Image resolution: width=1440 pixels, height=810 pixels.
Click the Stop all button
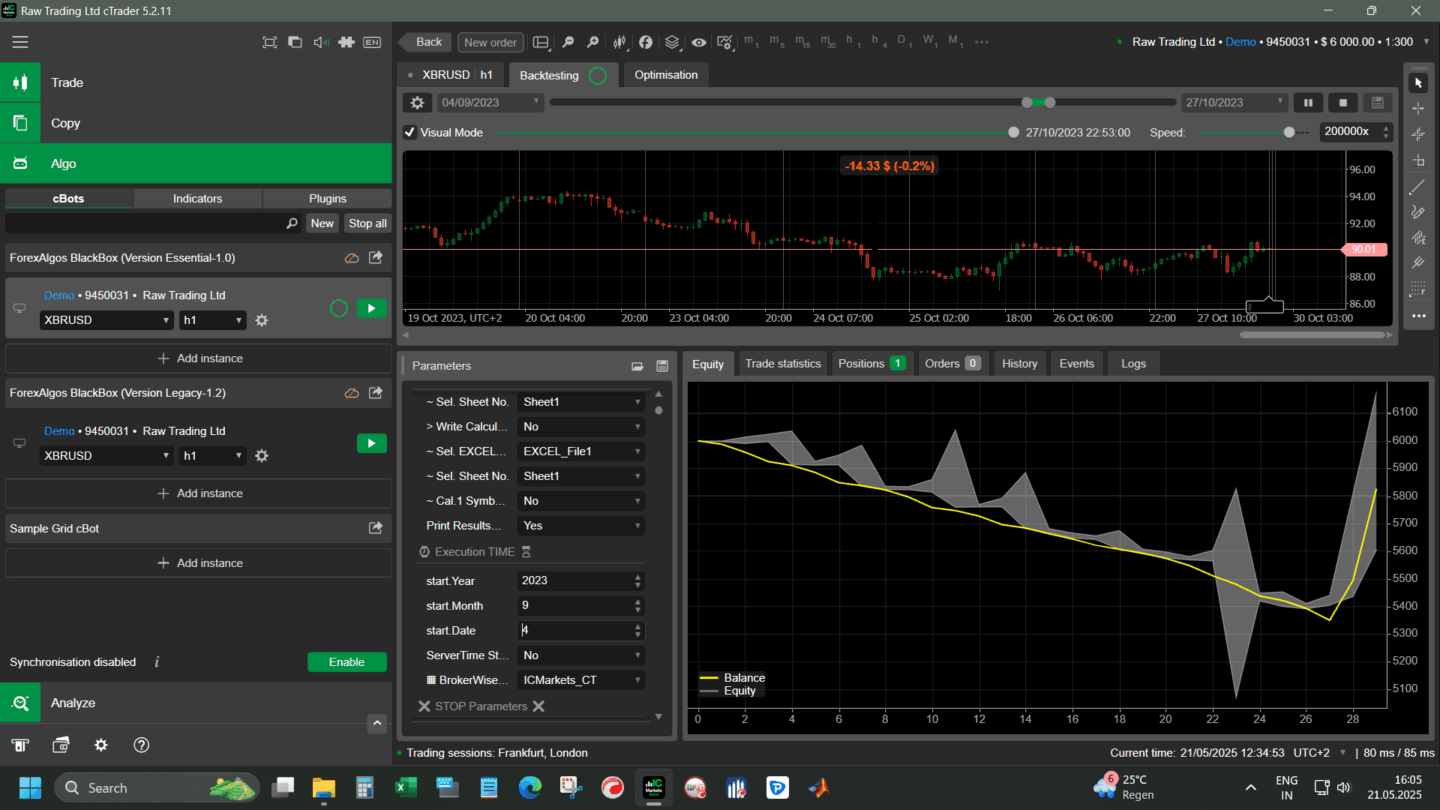click(x=367, y=224)
